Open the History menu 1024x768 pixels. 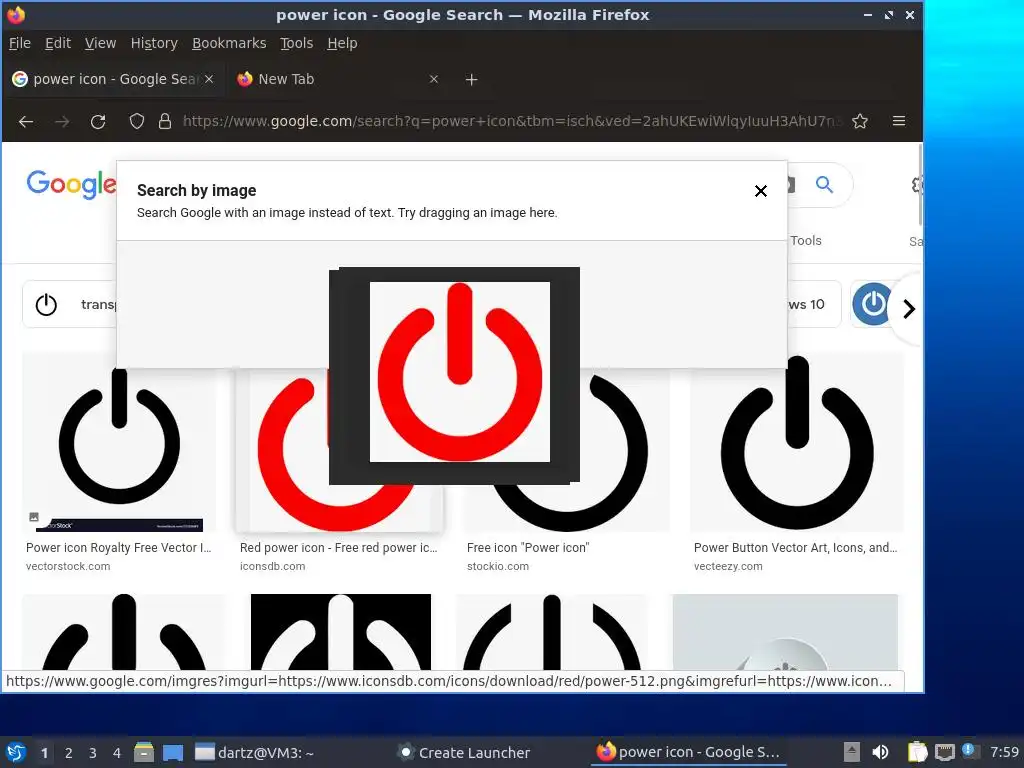[x=154, y=43]
